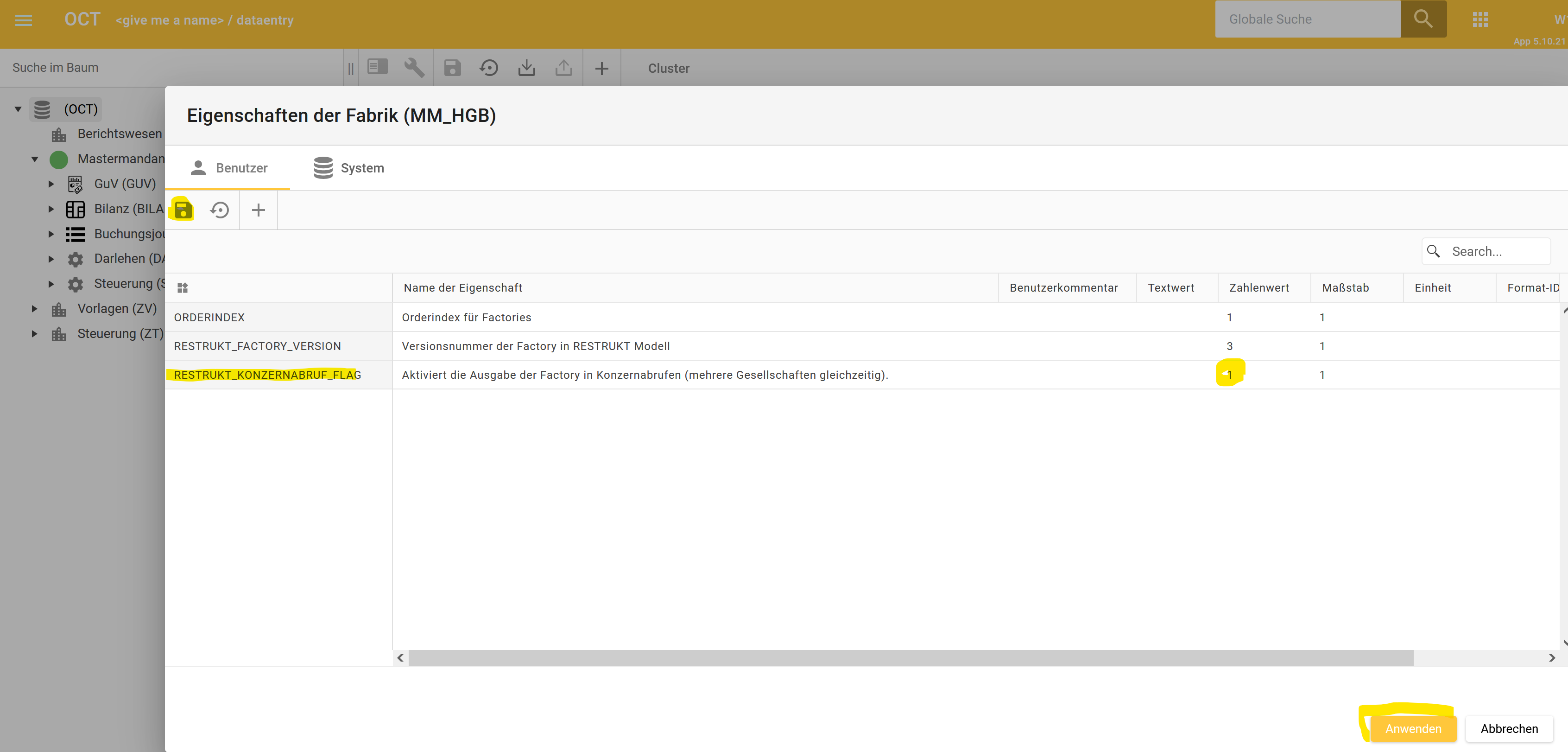This screenshot has height=752, width=1568.
Task: Click the horizontal scrollbar of the table
Action: 910,657
